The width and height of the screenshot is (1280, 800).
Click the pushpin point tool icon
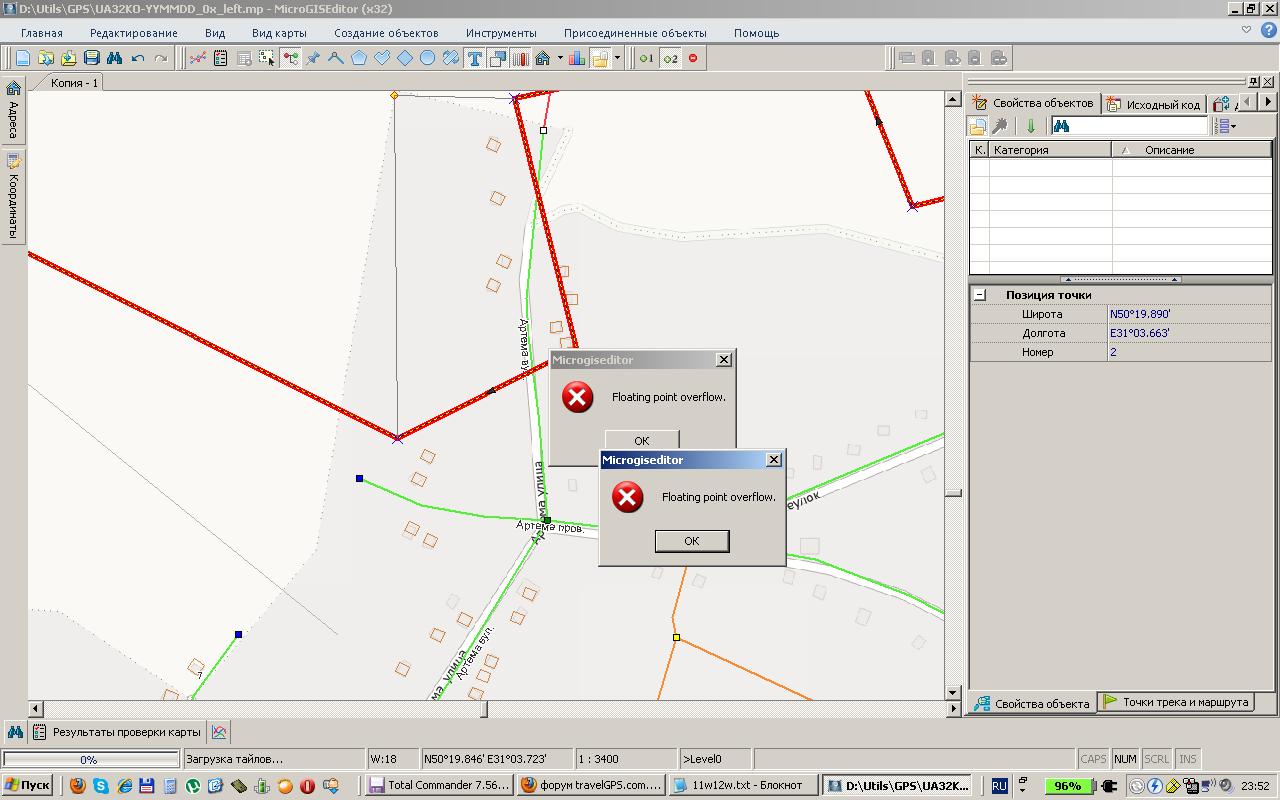(313, 58)
